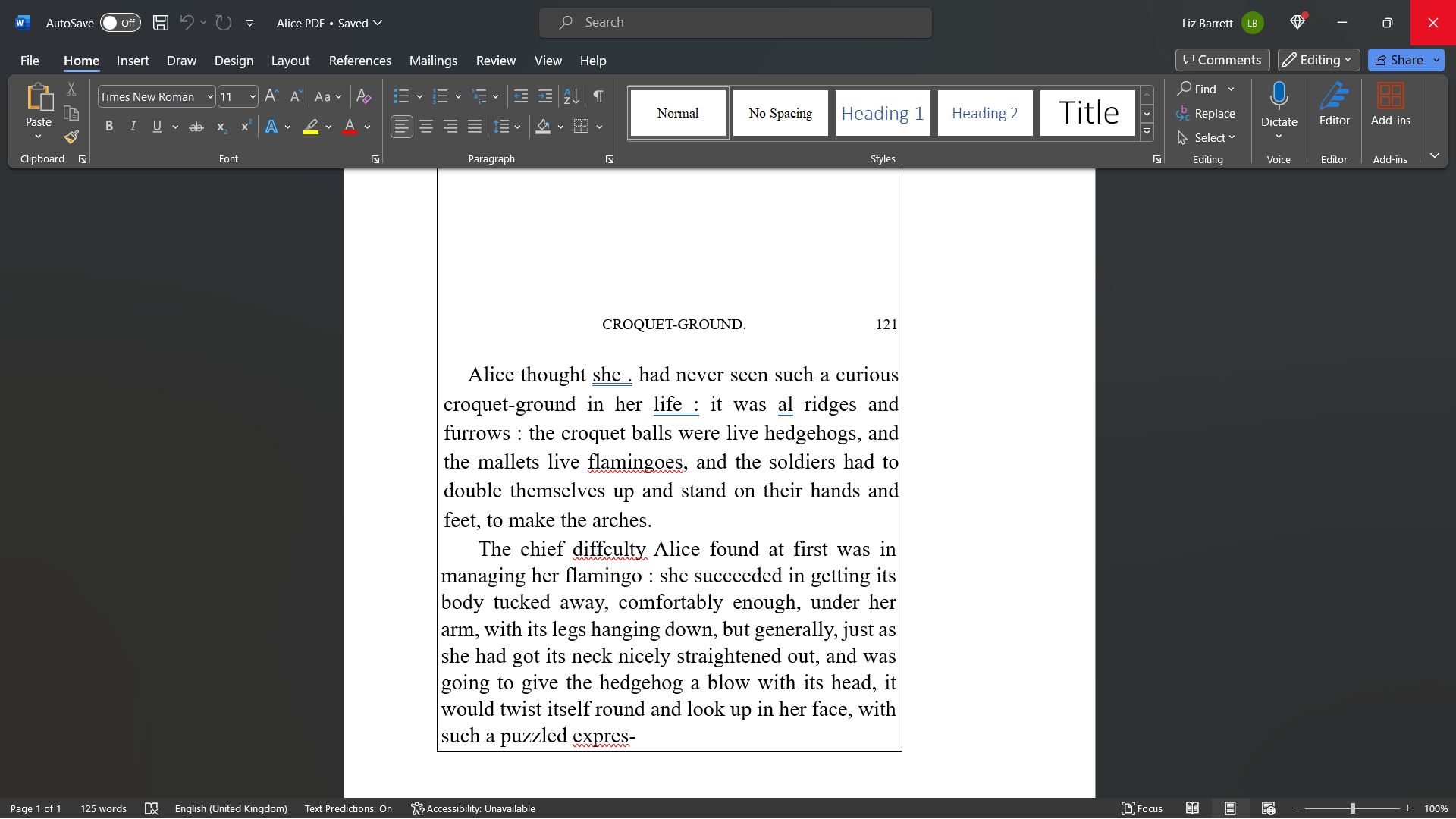This screenshot has height=819, width=1456.
Task: Click the Font Color icon
Action: 348,127
